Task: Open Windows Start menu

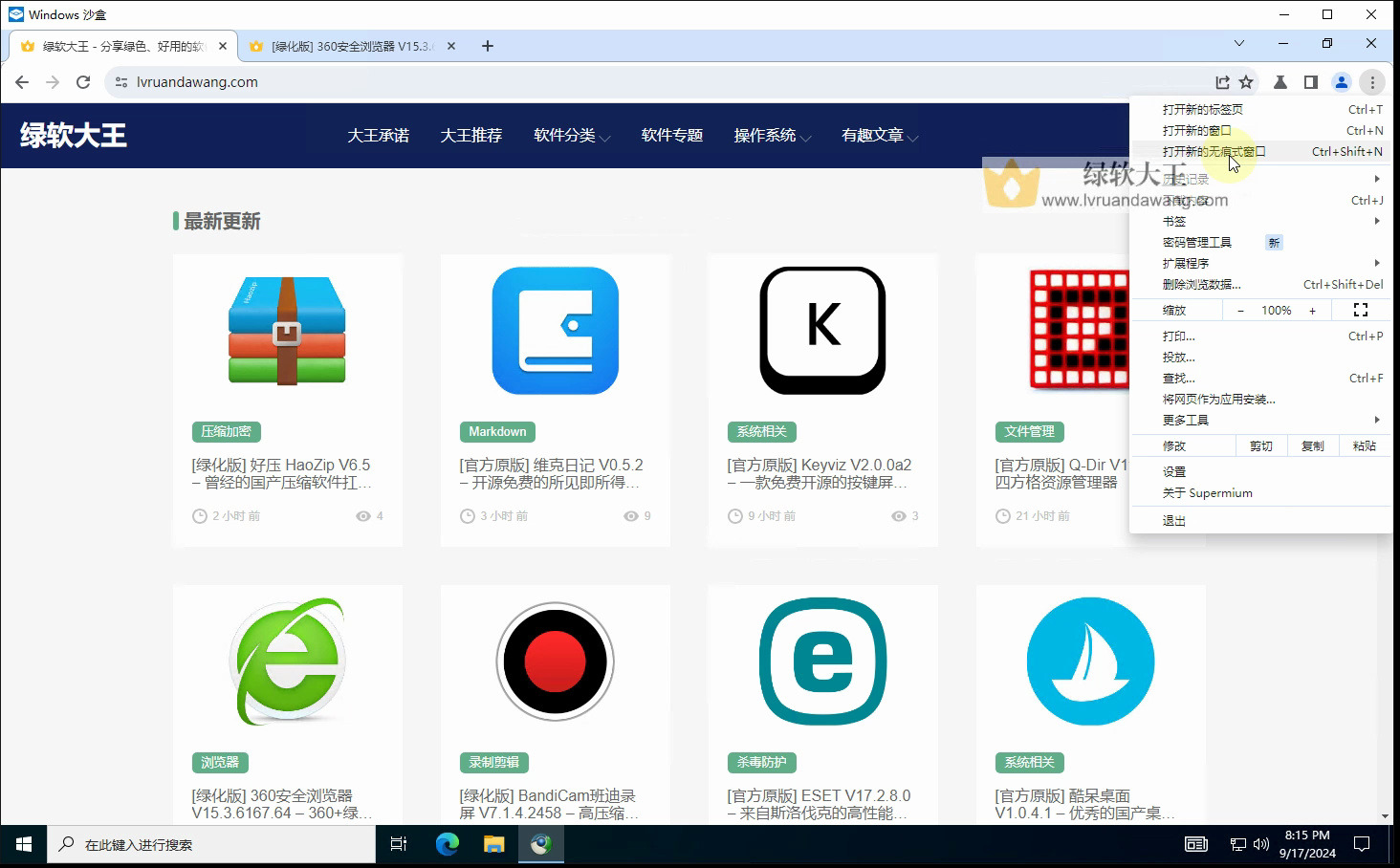Action: click(24, 844)
